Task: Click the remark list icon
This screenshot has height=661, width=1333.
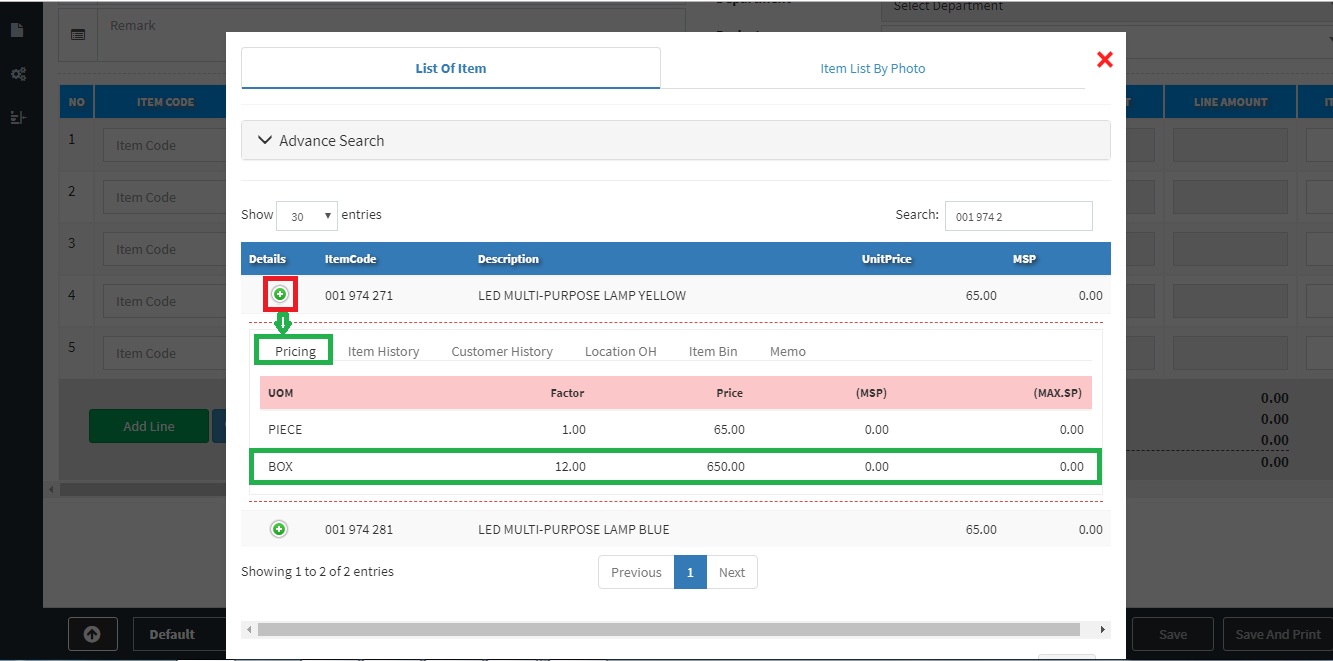Action: click(x=78, y=34)
